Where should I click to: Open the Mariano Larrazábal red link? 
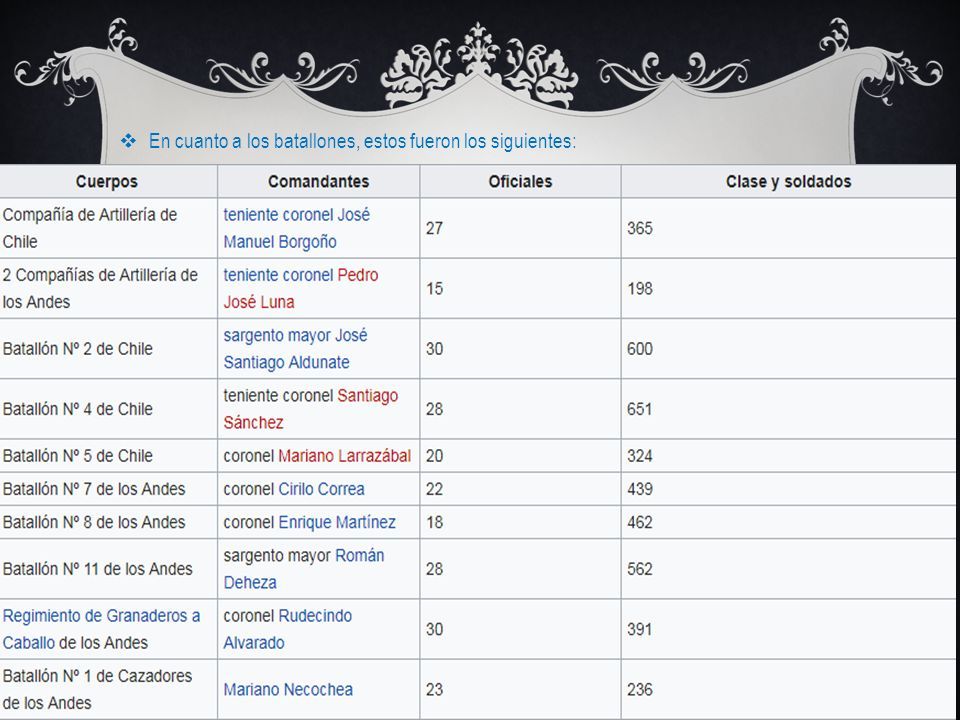[x=344, y=456]
